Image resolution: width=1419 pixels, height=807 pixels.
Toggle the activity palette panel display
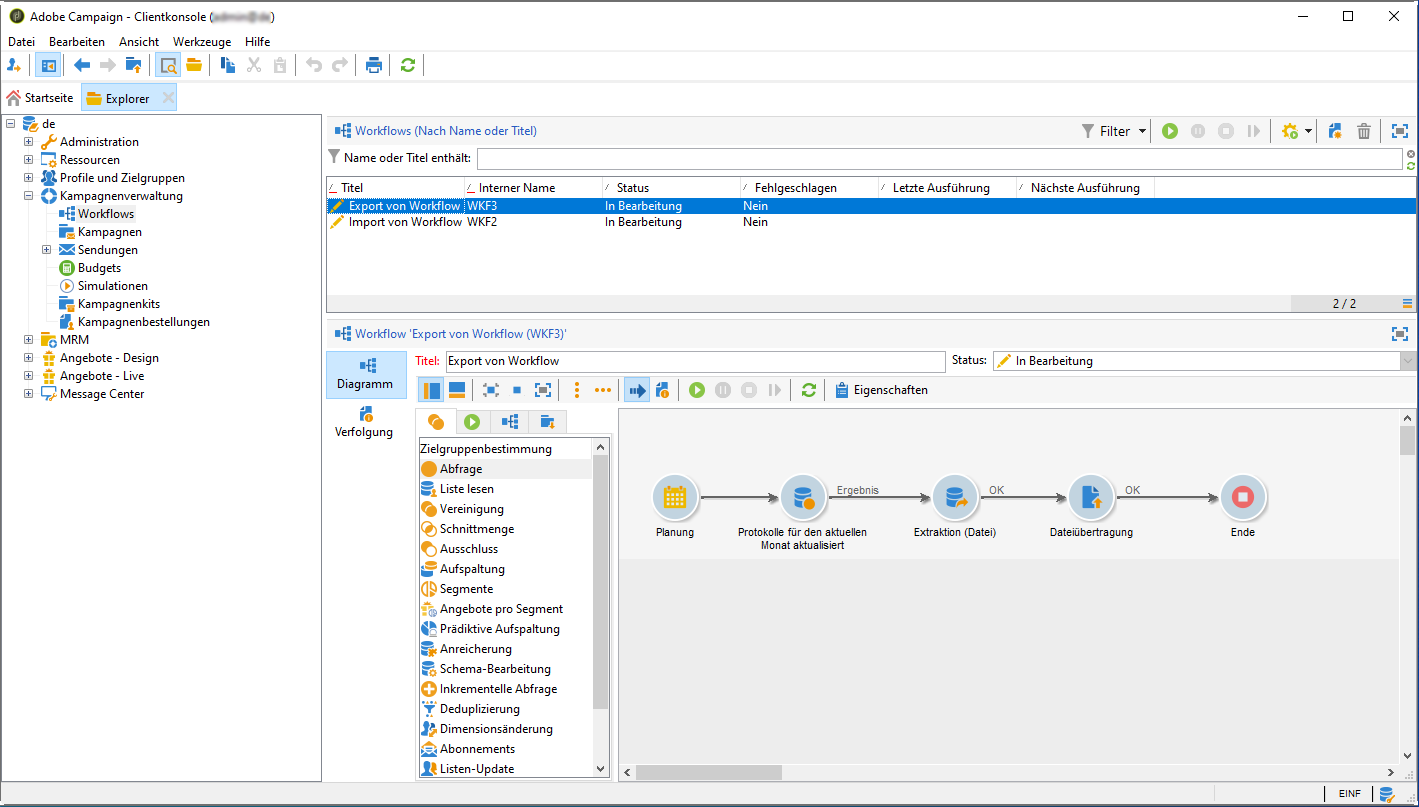[432, 390]
